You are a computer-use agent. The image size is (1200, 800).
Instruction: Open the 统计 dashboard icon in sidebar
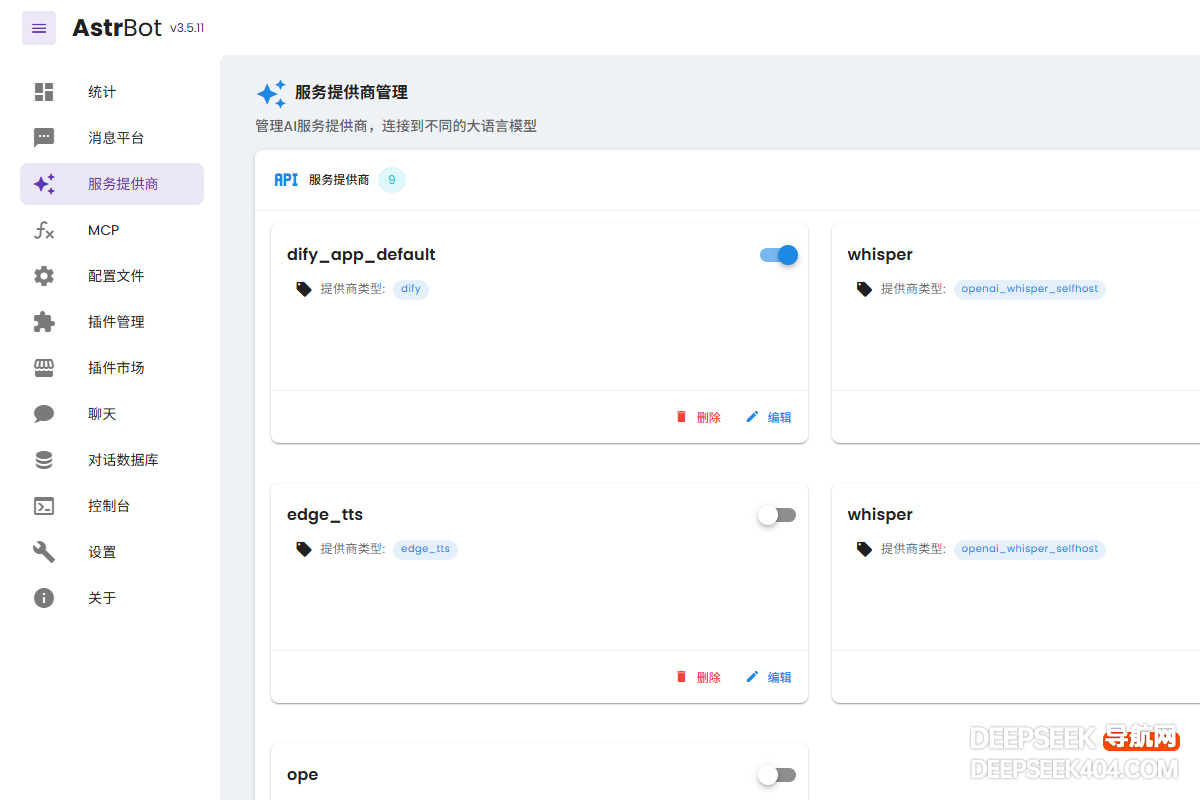click(44, 92)
